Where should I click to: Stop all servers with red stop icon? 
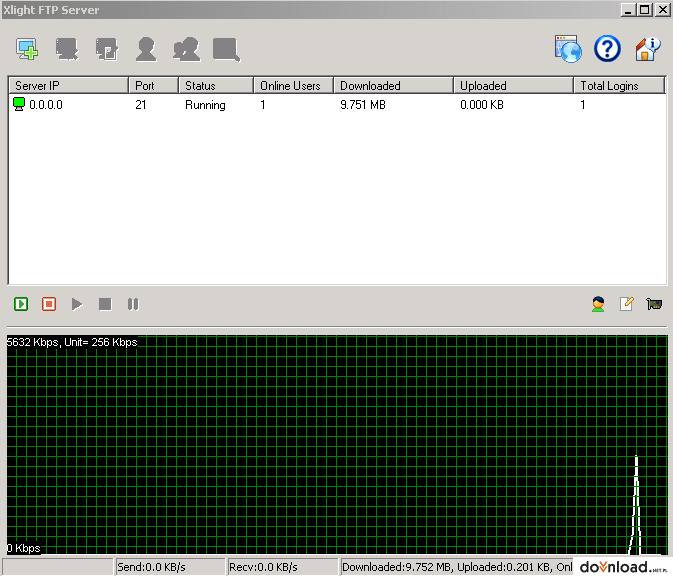click(49, 304)
